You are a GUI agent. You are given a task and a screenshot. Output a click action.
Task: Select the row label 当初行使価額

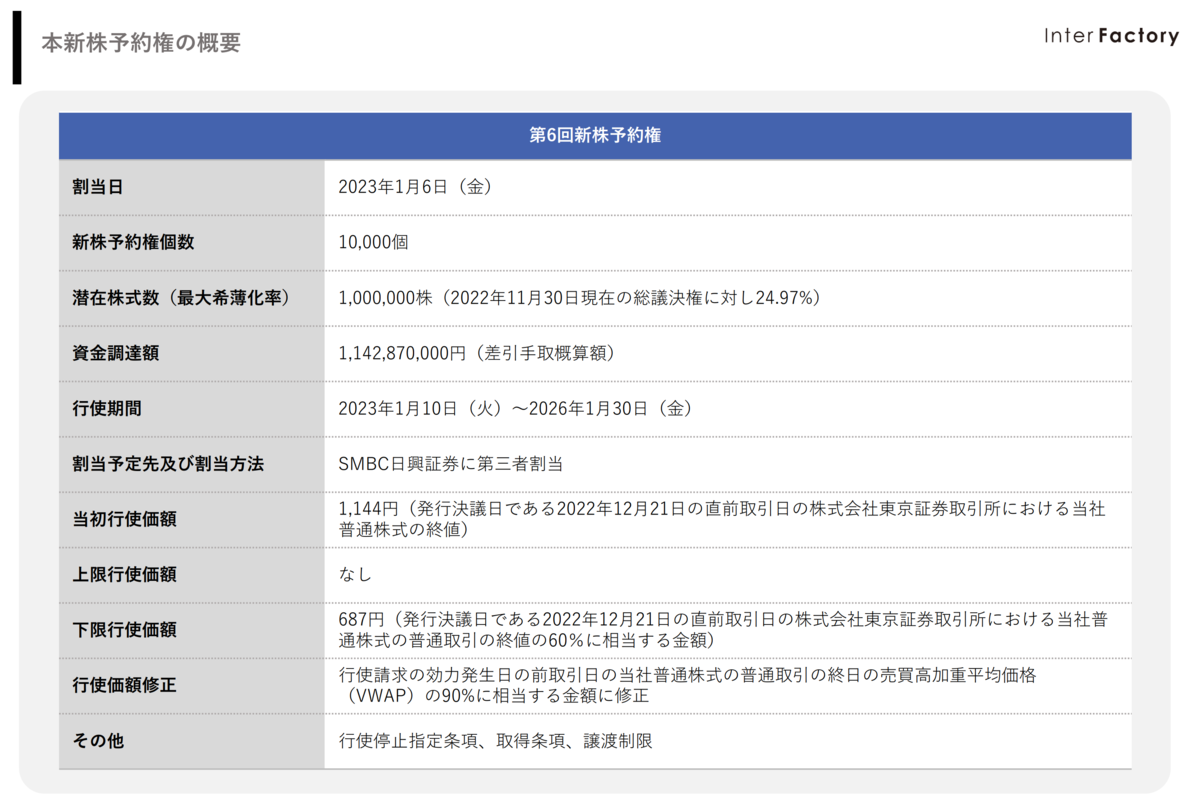[x=124, y=520]
